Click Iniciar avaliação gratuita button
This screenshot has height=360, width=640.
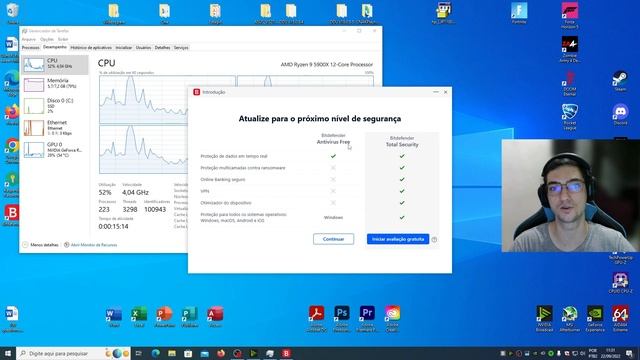click(x=398, y=239)
